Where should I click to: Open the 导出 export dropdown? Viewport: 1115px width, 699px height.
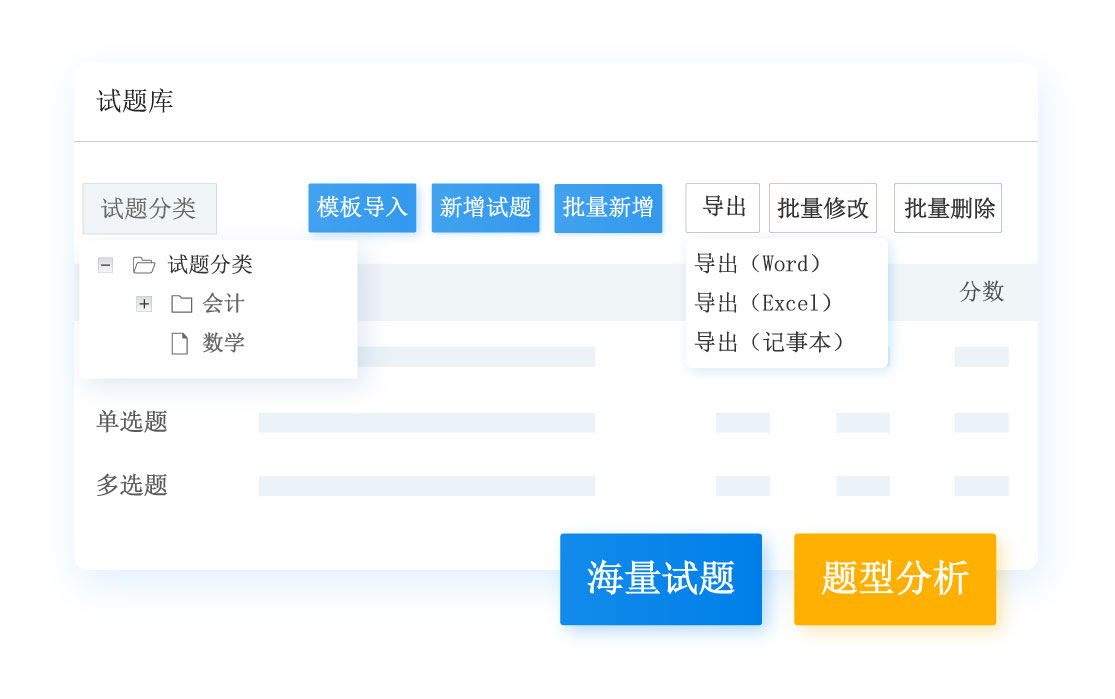(723, 208)
